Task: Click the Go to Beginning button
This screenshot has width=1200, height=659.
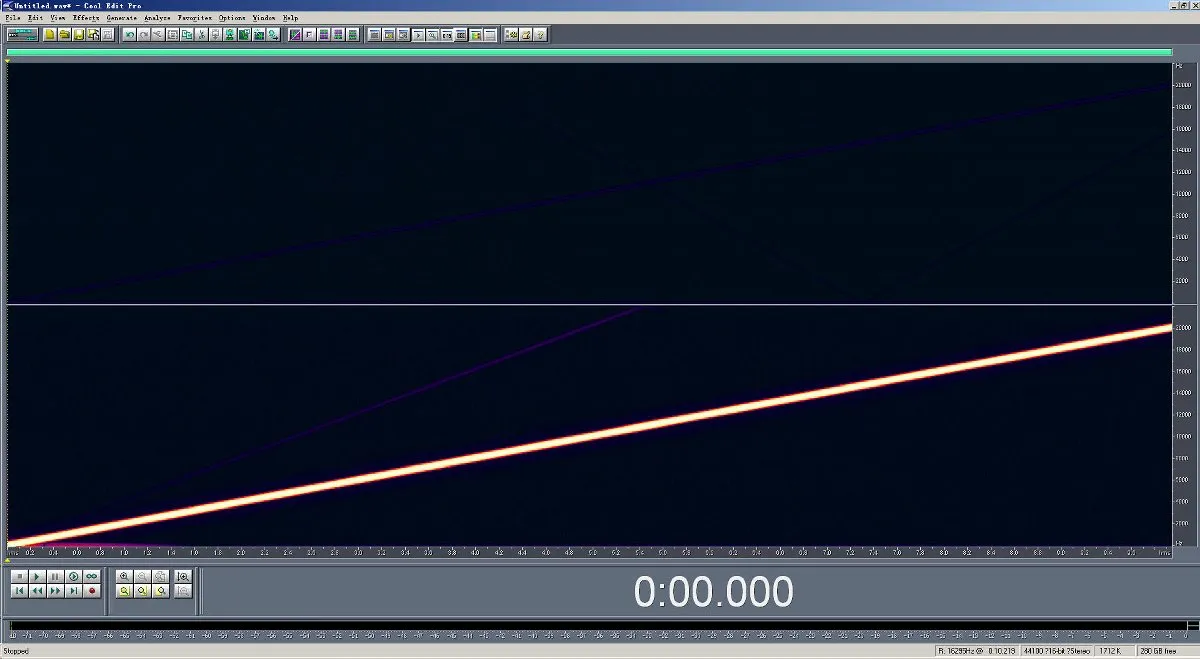Action: tap(20, 591)
